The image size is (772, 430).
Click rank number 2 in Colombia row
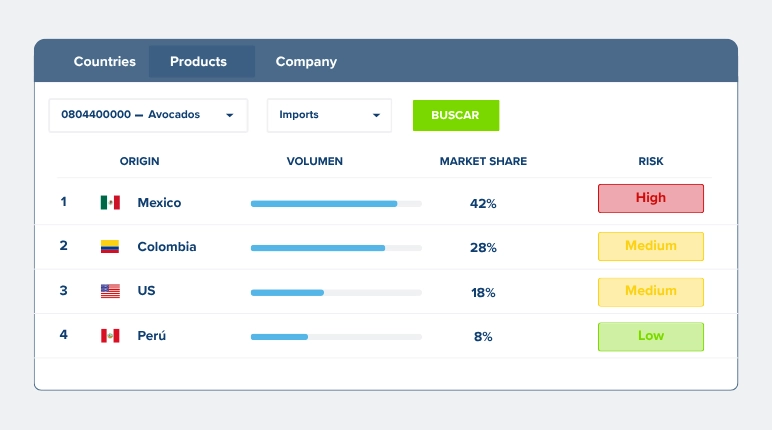tap(64, 245)
